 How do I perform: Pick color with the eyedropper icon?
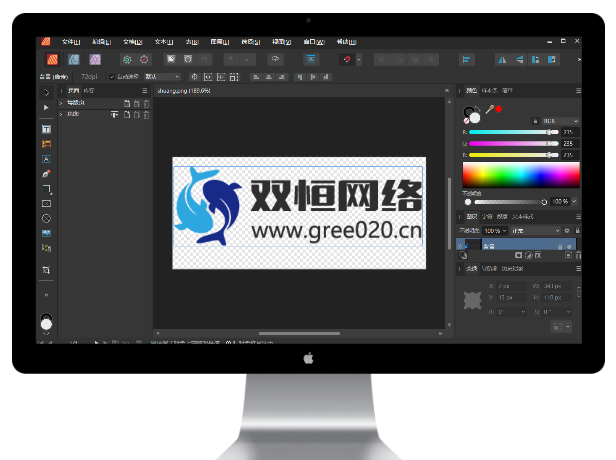489,109
